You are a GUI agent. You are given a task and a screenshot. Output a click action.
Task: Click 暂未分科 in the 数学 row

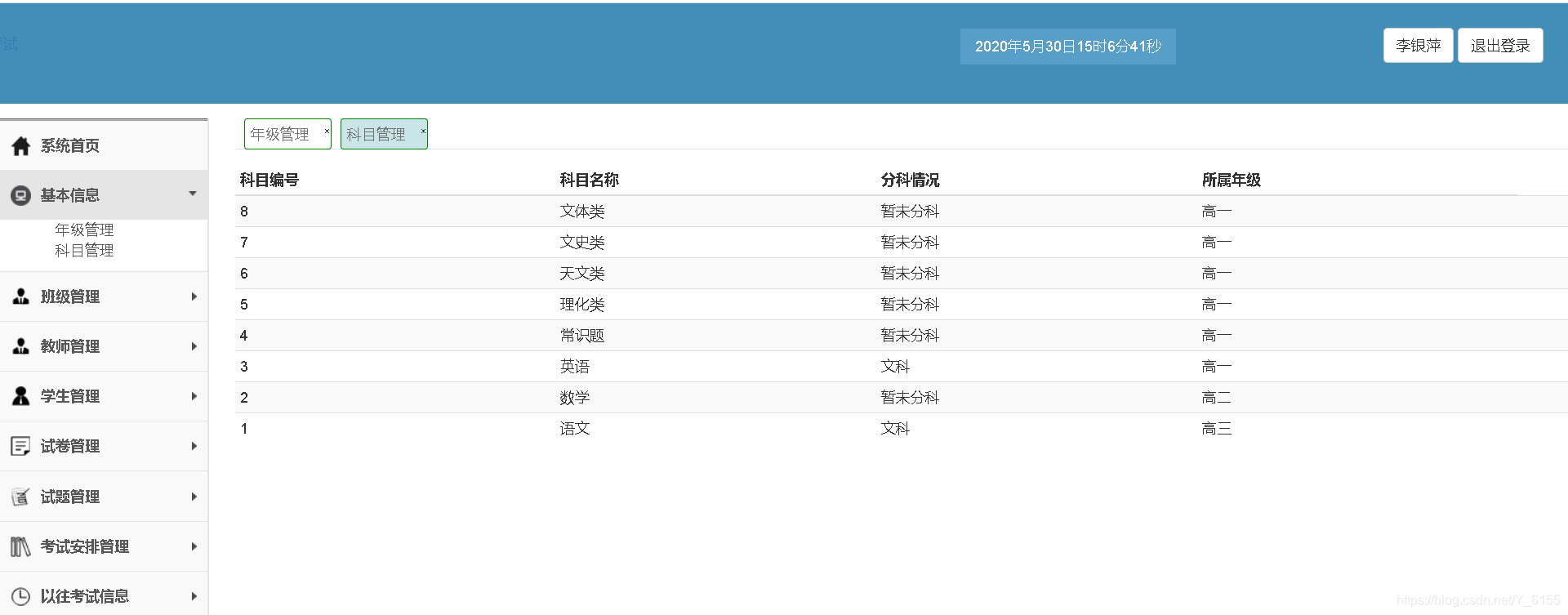(x=910, y=398)
